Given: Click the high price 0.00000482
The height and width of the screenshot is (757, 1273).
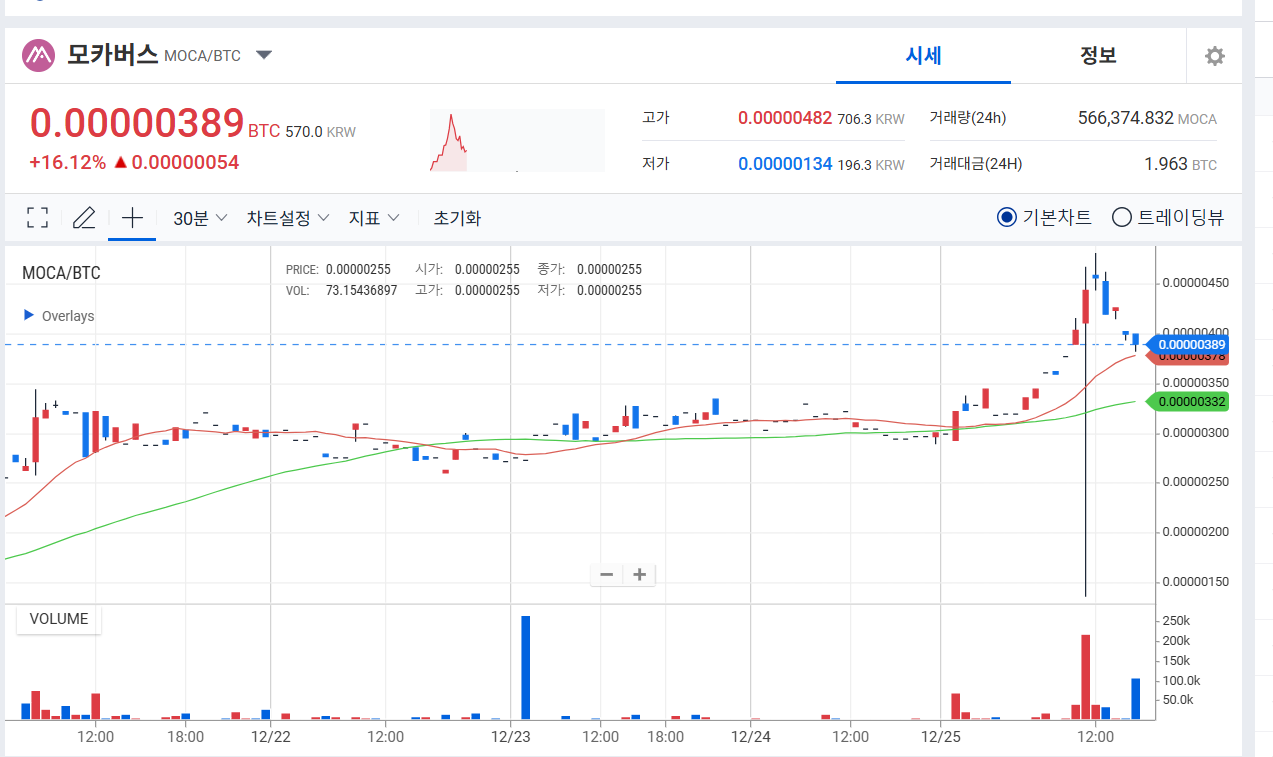Looking at the screenshot, I should [x=785, y=118].
